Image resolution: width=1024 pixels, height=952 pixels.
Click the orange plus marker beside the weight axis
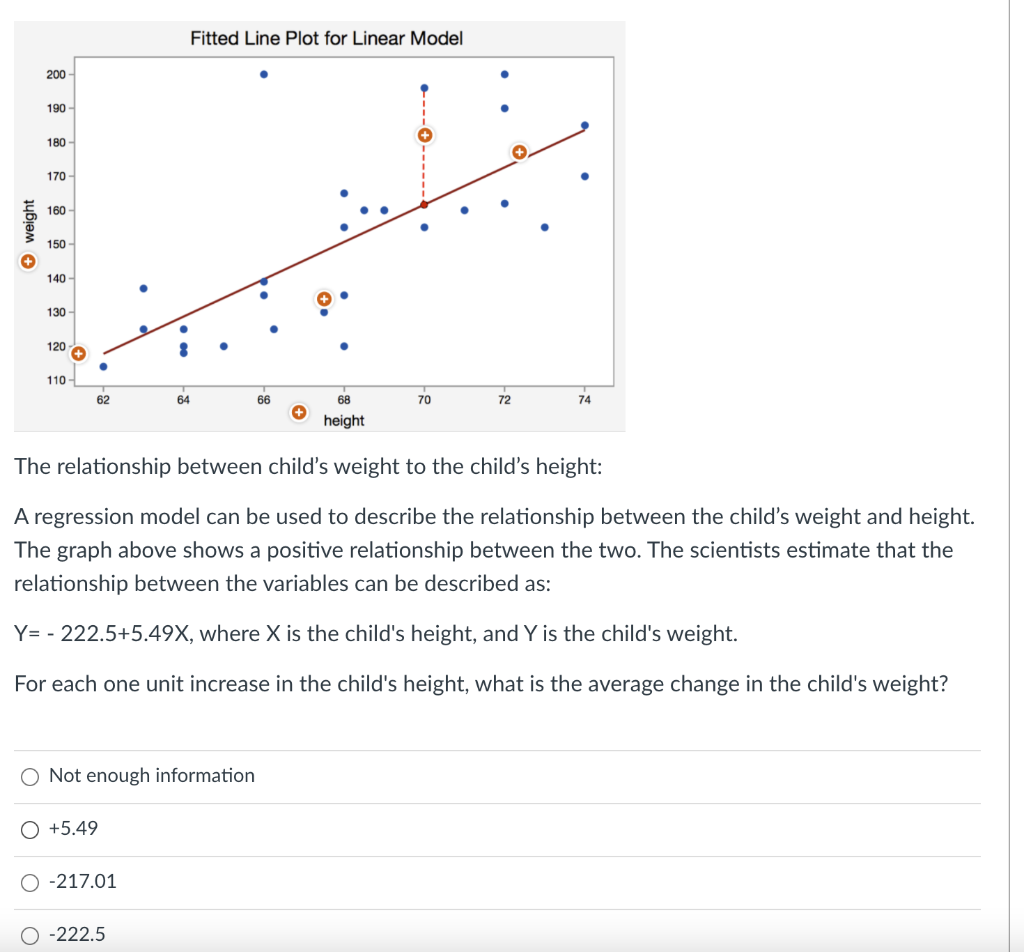coord(28,261)
